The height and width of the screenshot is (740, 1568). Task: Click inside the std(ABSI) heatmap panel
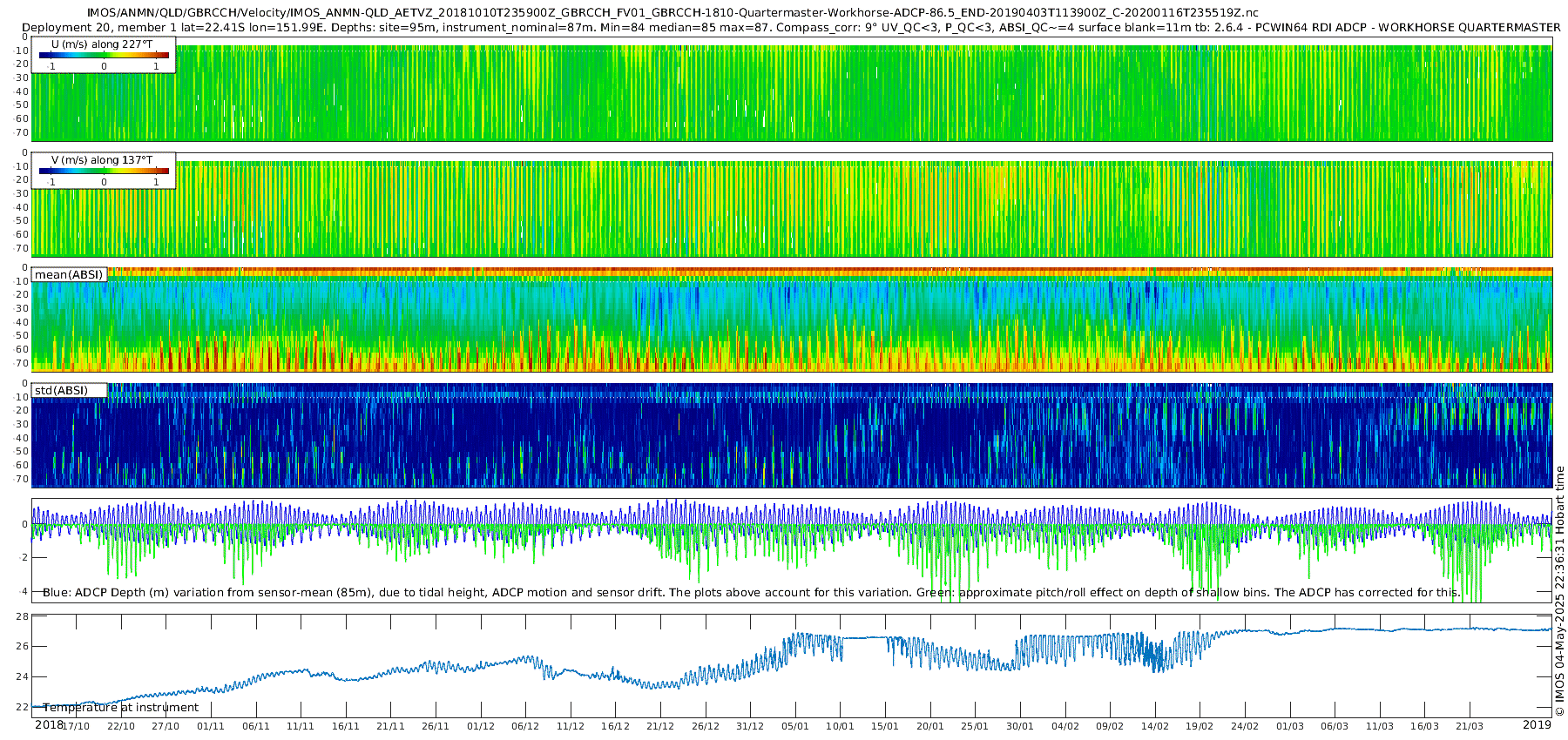click(x=792, y=435)
